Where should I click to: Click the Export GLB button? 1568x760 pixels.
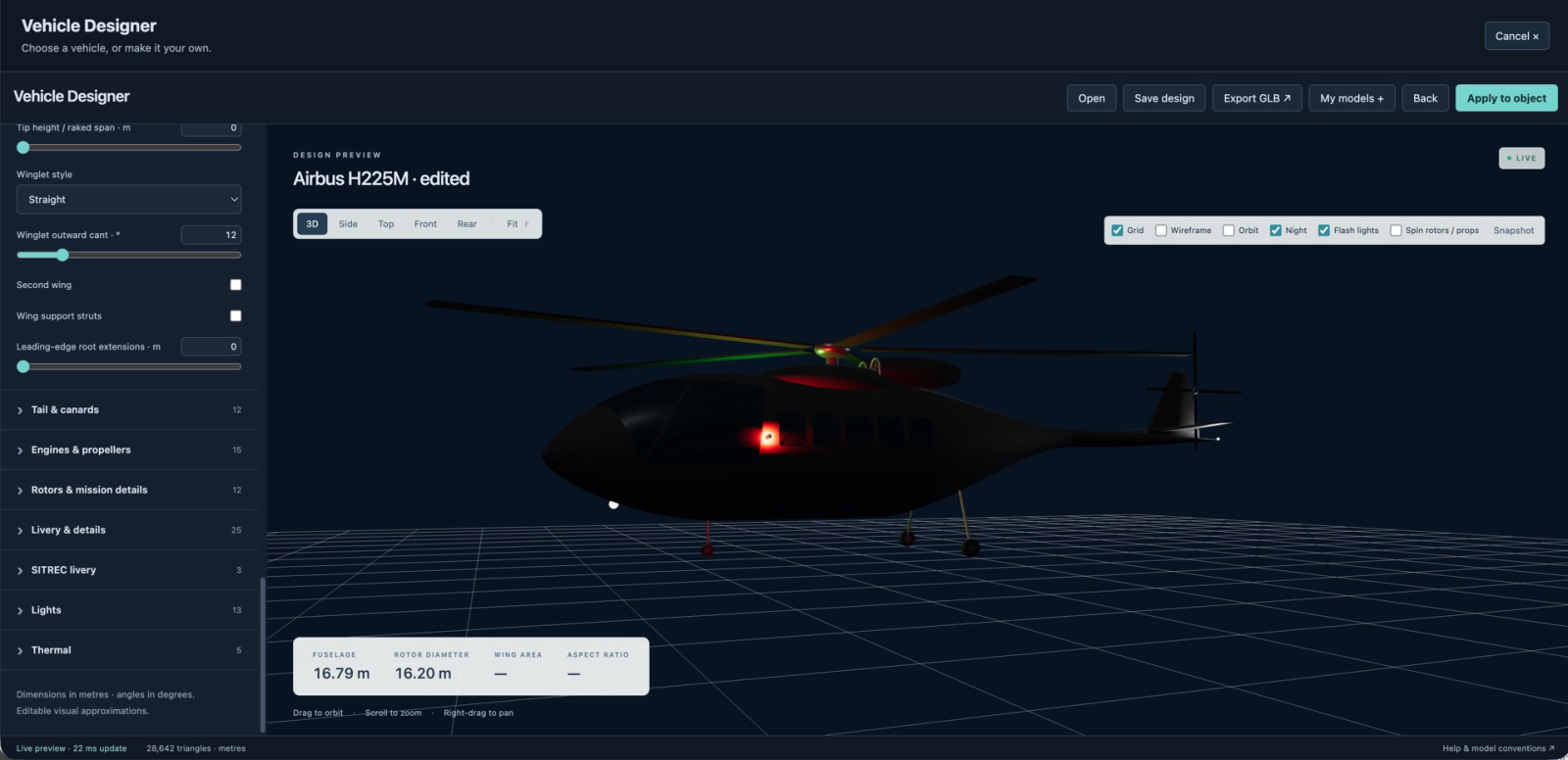(1257, 98)
